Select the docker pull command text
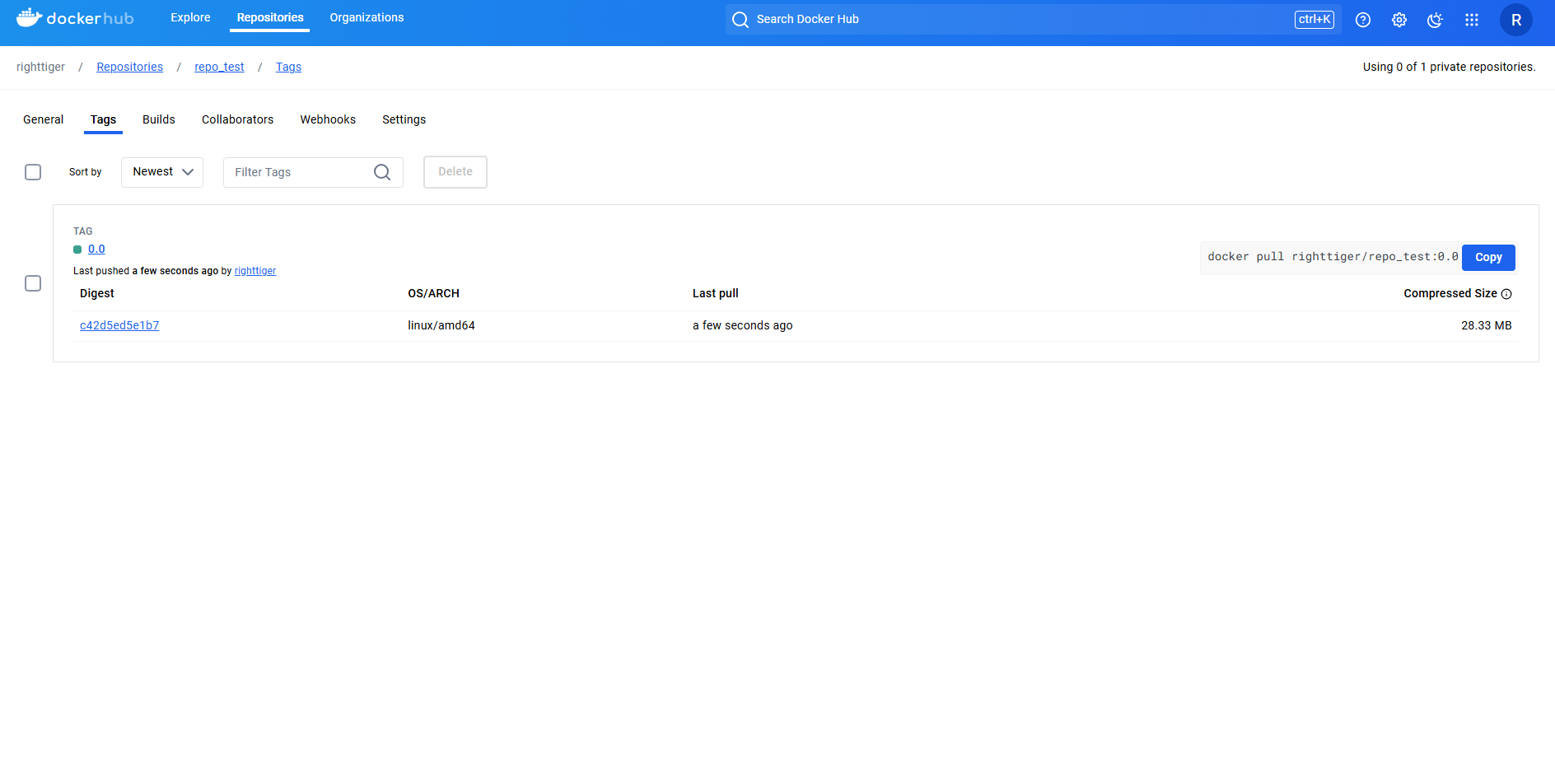 [1333, 257]
